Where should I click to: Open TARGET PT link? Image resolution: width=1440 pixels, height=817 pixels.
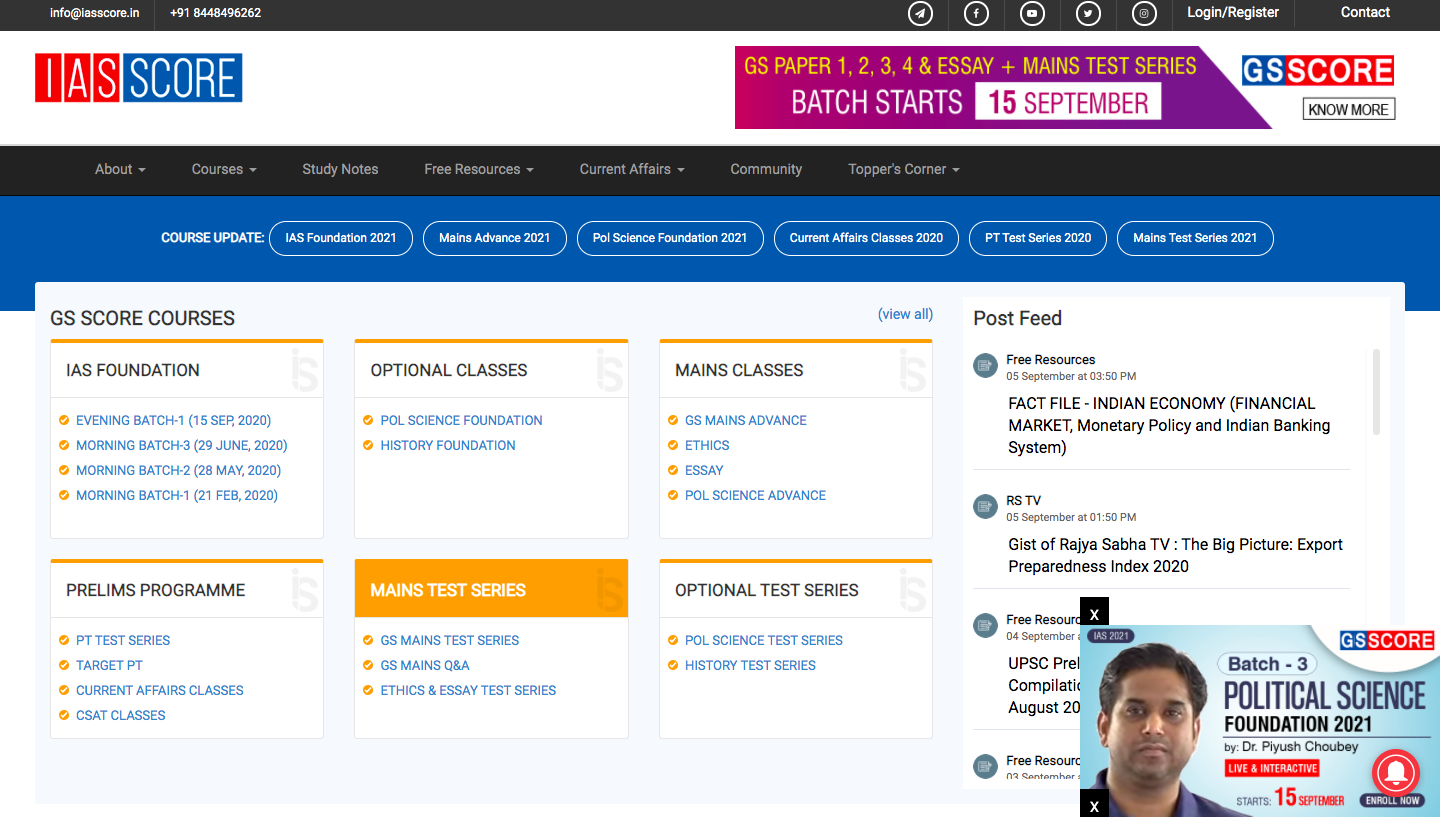tap(109, 665)
